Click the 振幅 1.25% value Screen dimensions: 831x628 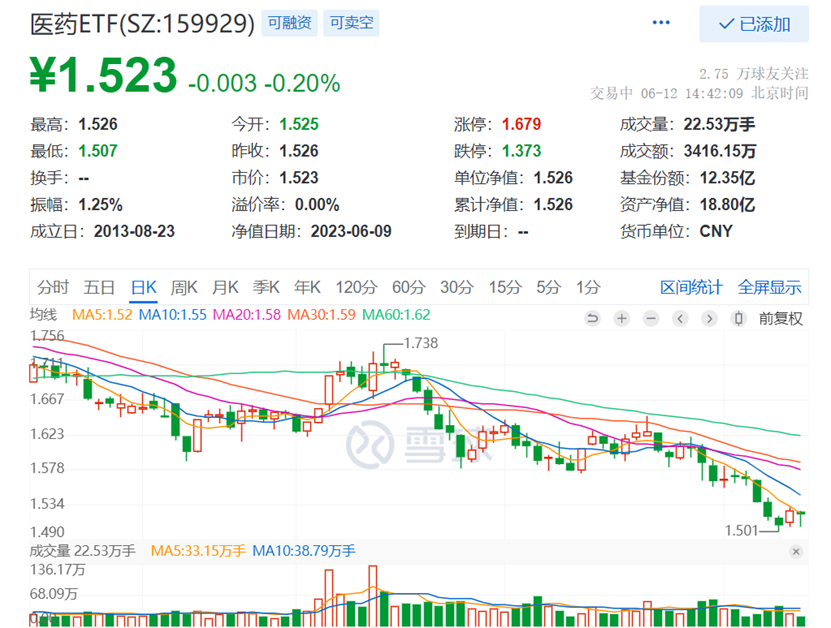click(100, 205)
